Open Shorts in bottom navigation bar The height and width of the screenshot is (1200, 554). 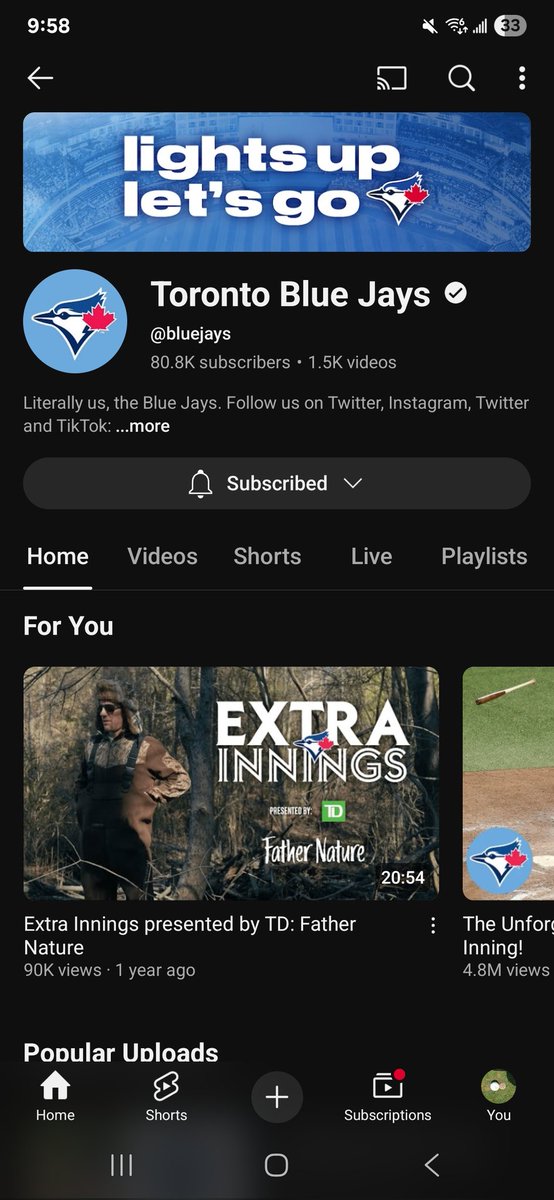pyautogui.click(x=166, y=1097)
